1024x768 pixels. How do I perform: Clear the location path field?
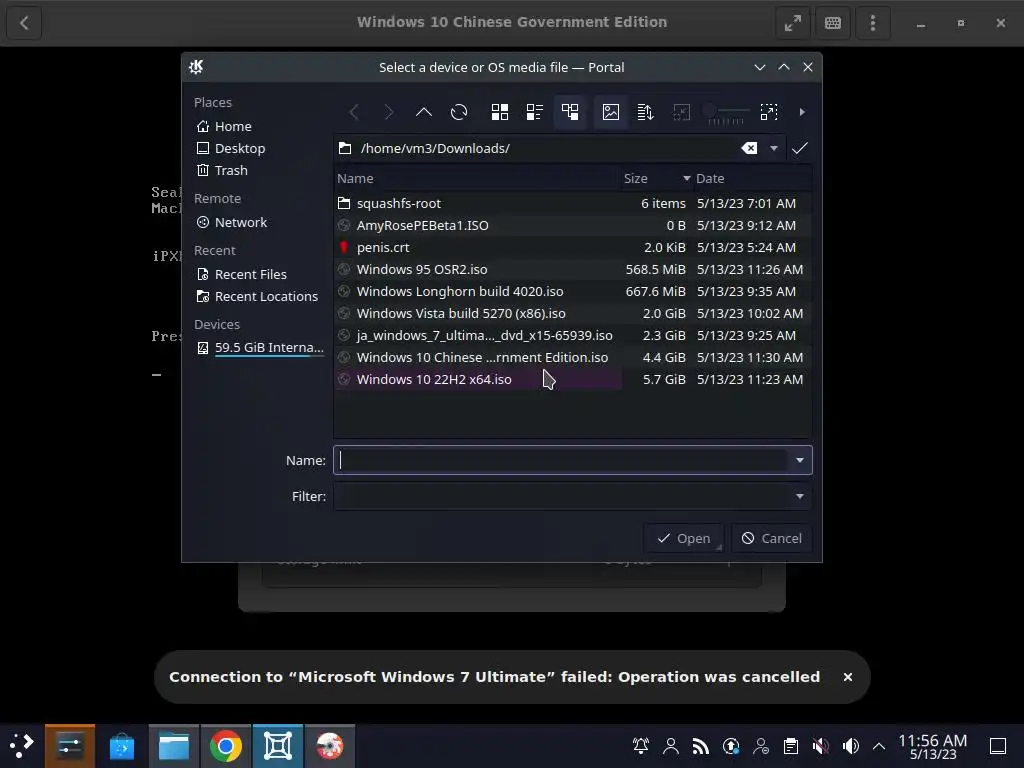click(750, 148)
